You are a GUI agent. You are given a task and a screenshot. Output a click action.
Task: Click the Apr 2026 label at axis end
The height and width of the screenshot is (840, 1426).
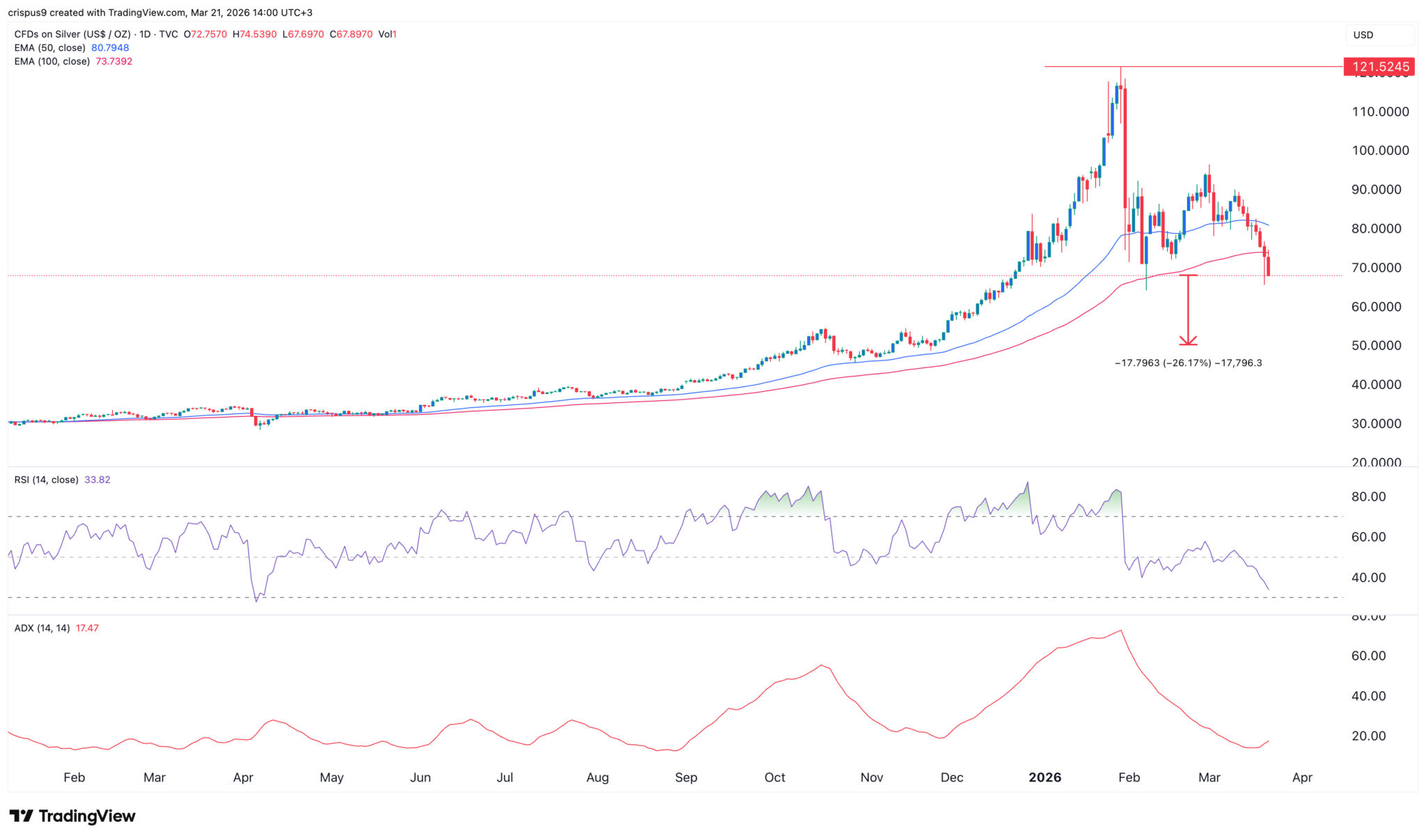coord(1301,777)
